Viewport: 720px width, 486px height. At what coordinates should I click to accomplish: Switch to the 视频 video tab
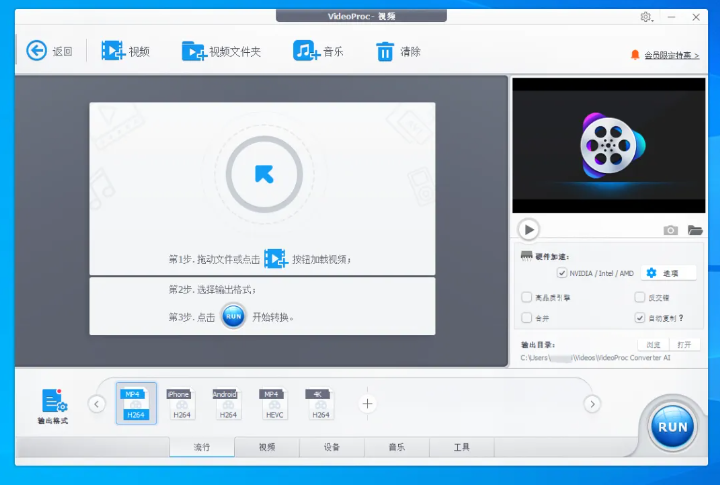tap(267, 446)
